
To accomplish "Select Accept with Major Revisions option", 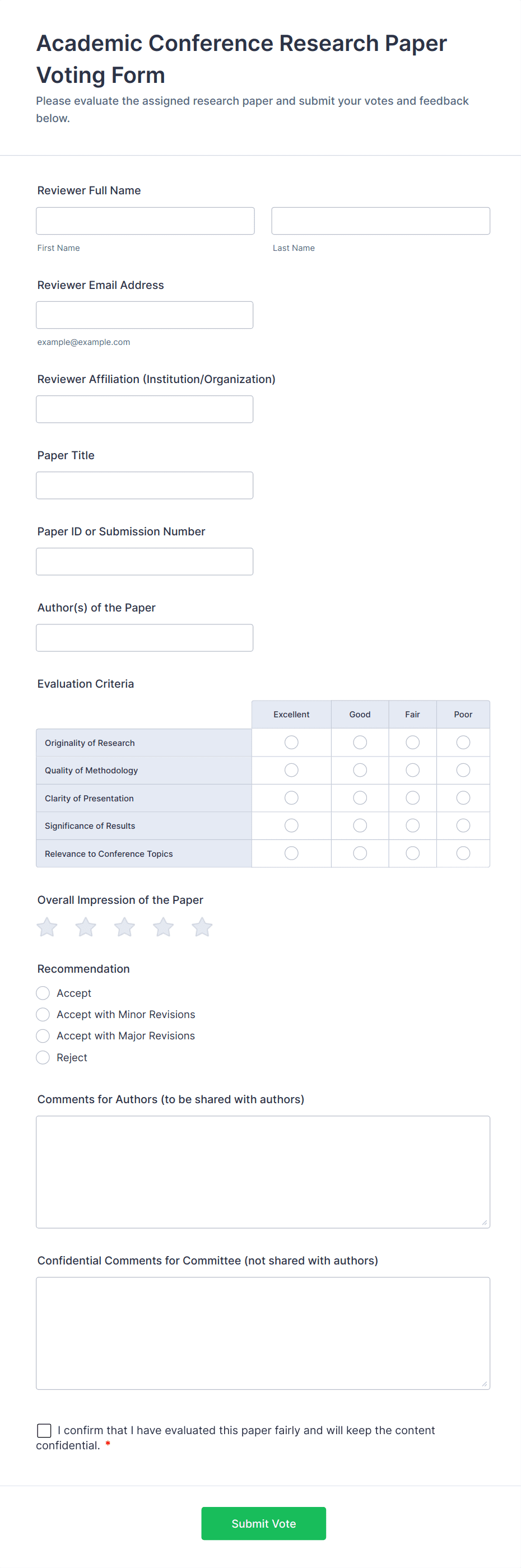I will (43, 1036).
